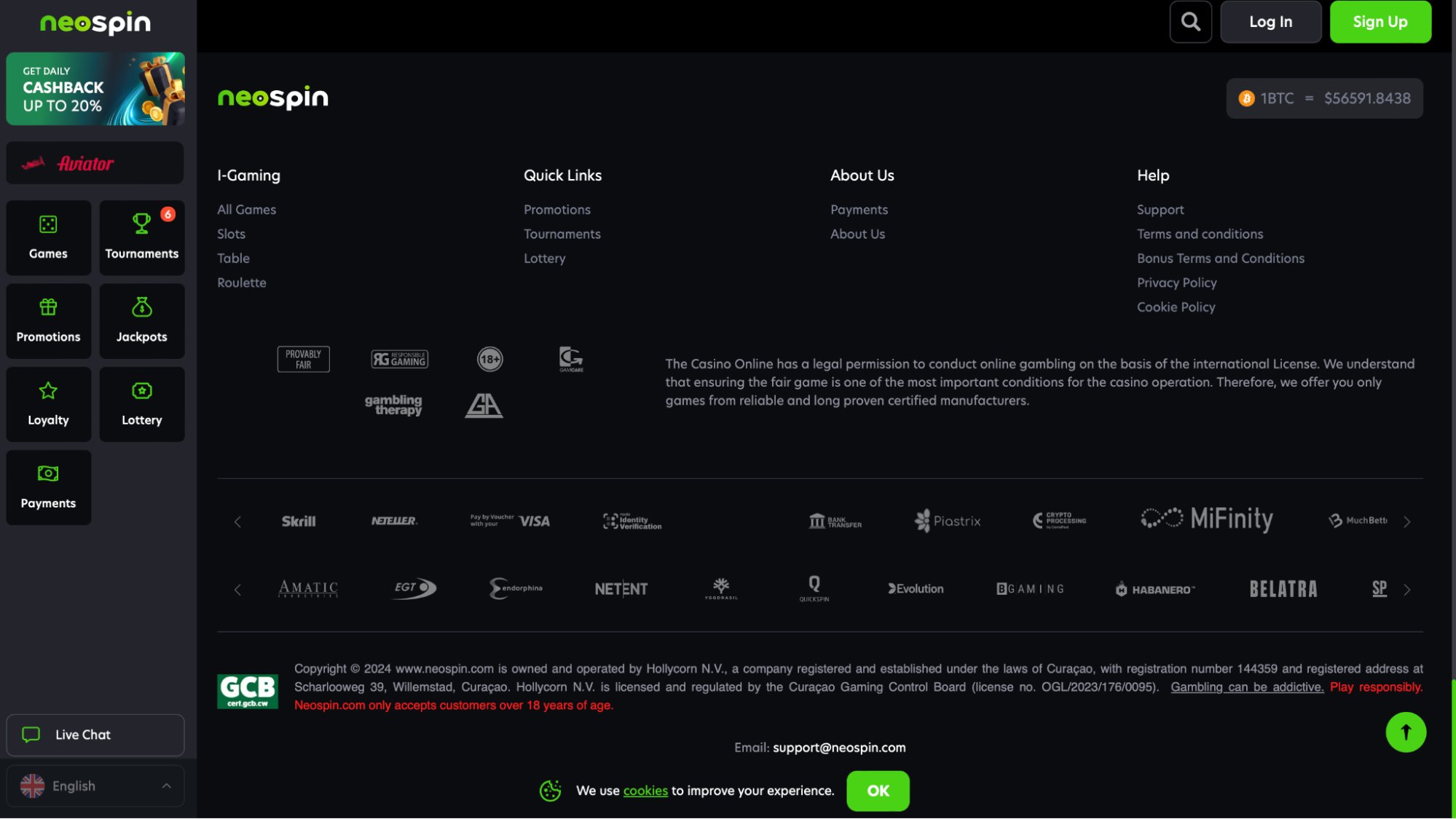The width and height of the screenshot is (1456, 819).
Task: Click the neospin footer logo
Action: point(273,98)
